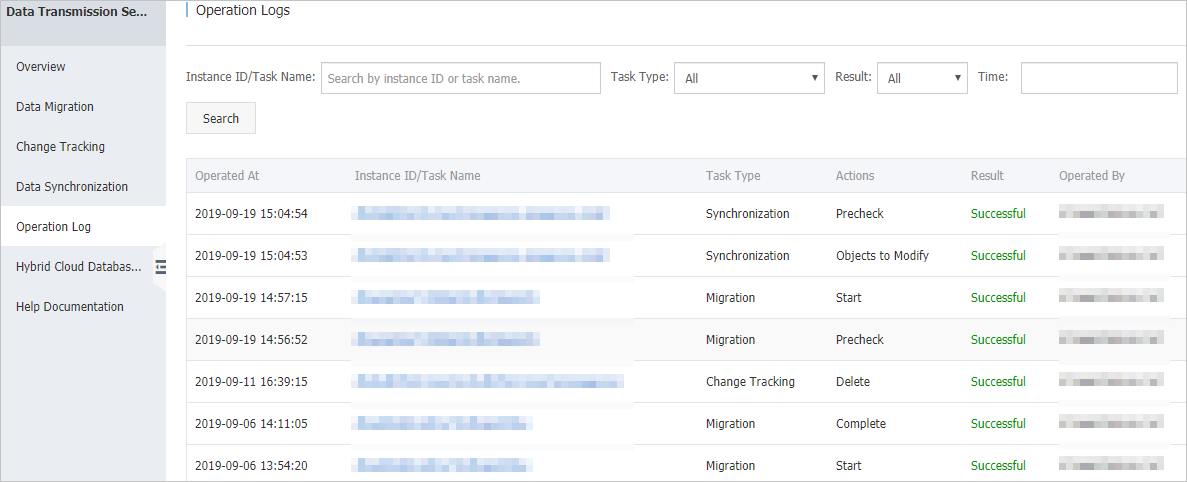This screenshot has width=1187, height=482.
Task: Open the Task Type dropdown
Action: (749, 78)
